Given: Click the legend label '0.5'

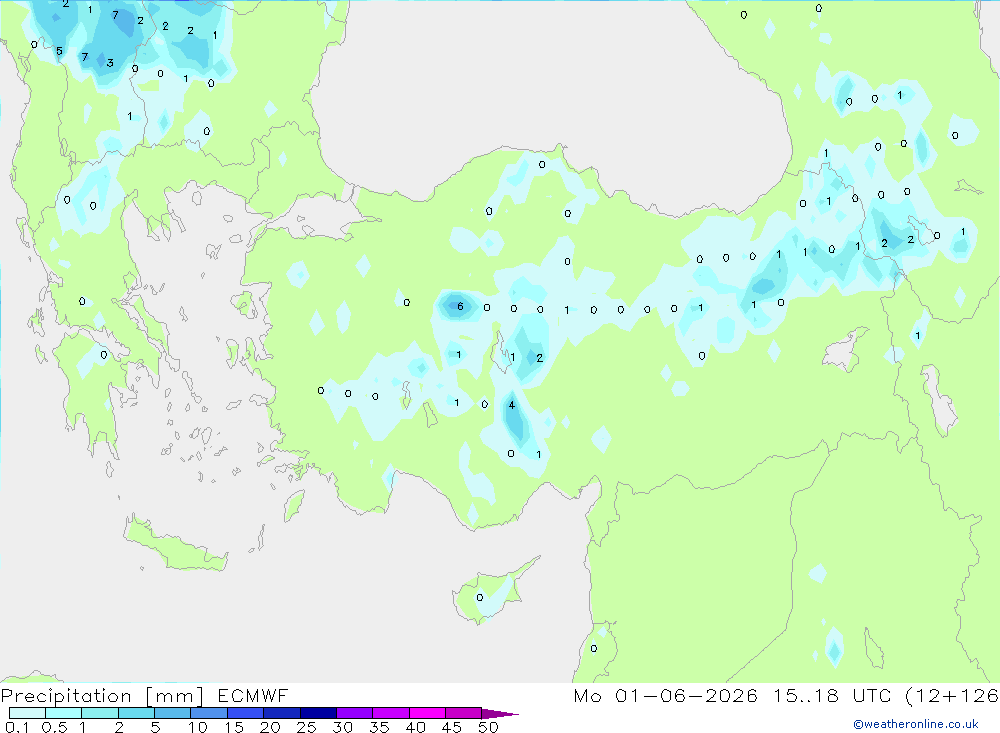Looking at the screenshot, I should (x=54, y=727).
